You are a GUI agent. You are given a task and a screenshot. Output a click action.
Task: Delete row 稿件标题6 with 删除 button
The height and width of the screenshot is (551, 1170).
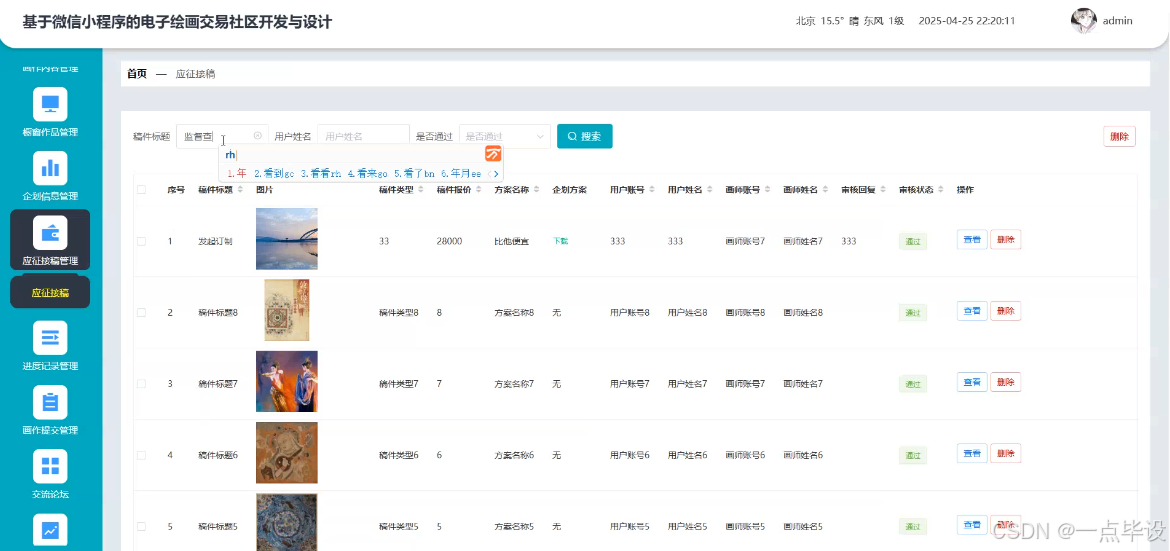click(1006, 453)
